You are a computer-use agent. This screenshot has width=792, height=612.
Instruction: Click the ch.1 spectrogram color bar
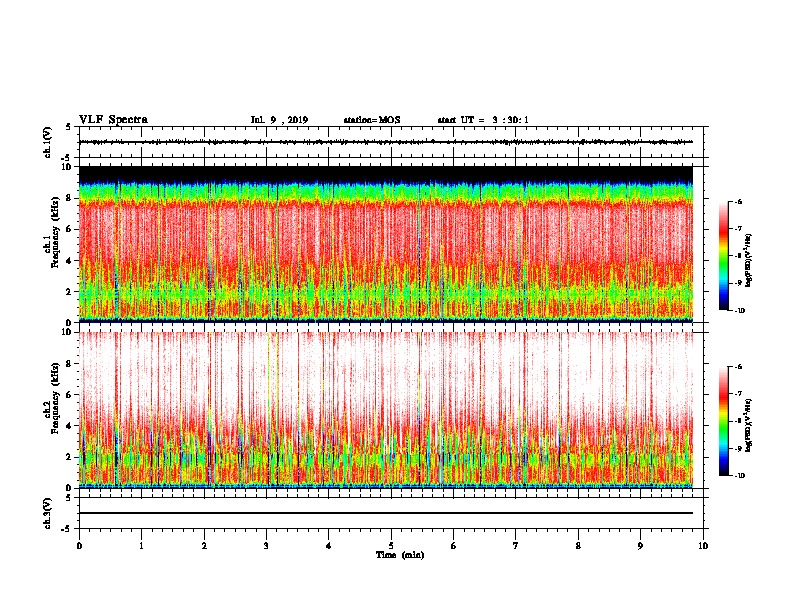[723, 256]
